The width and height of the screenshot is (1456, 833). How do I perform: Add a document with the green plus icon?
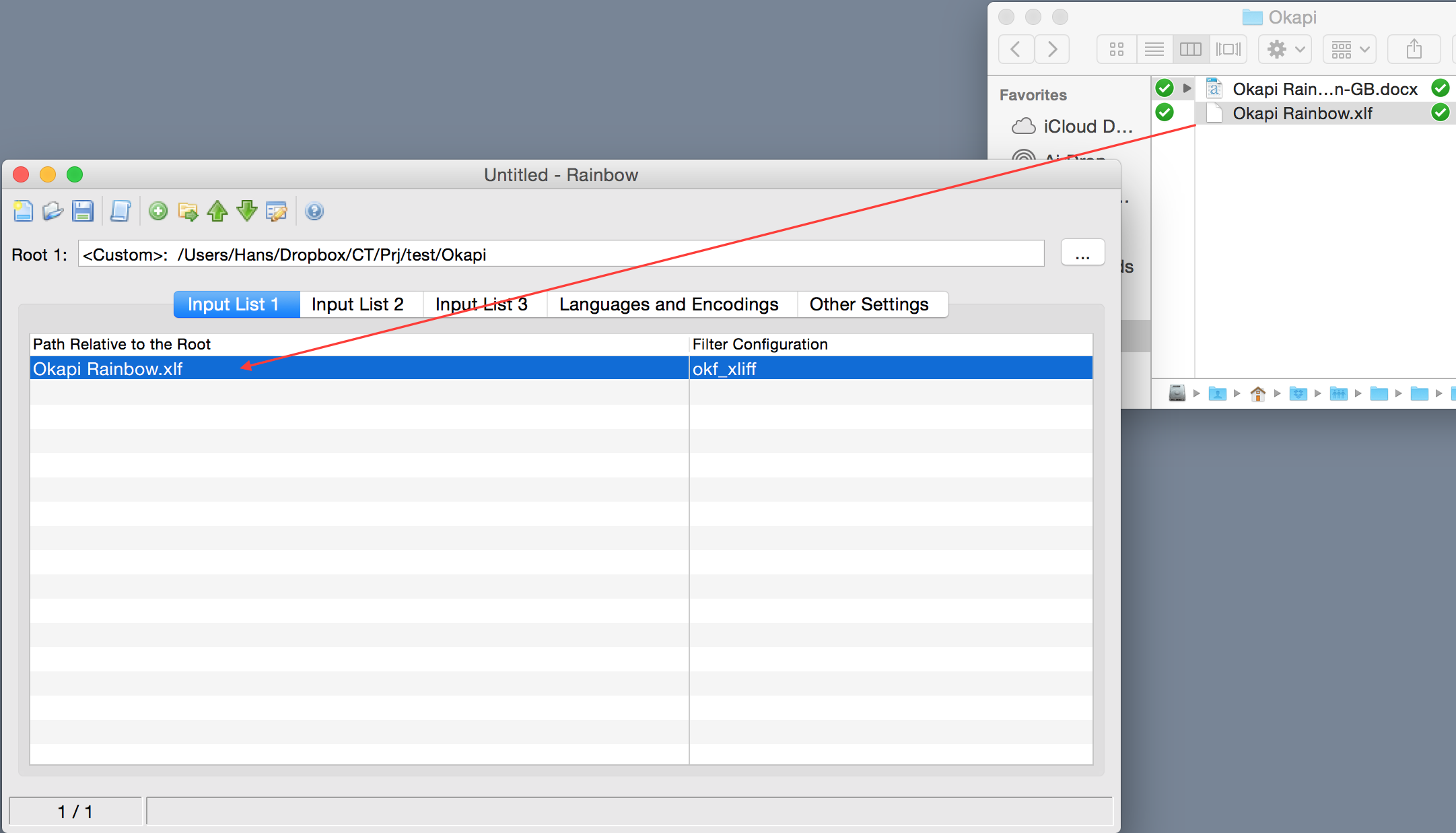(158, 211)
